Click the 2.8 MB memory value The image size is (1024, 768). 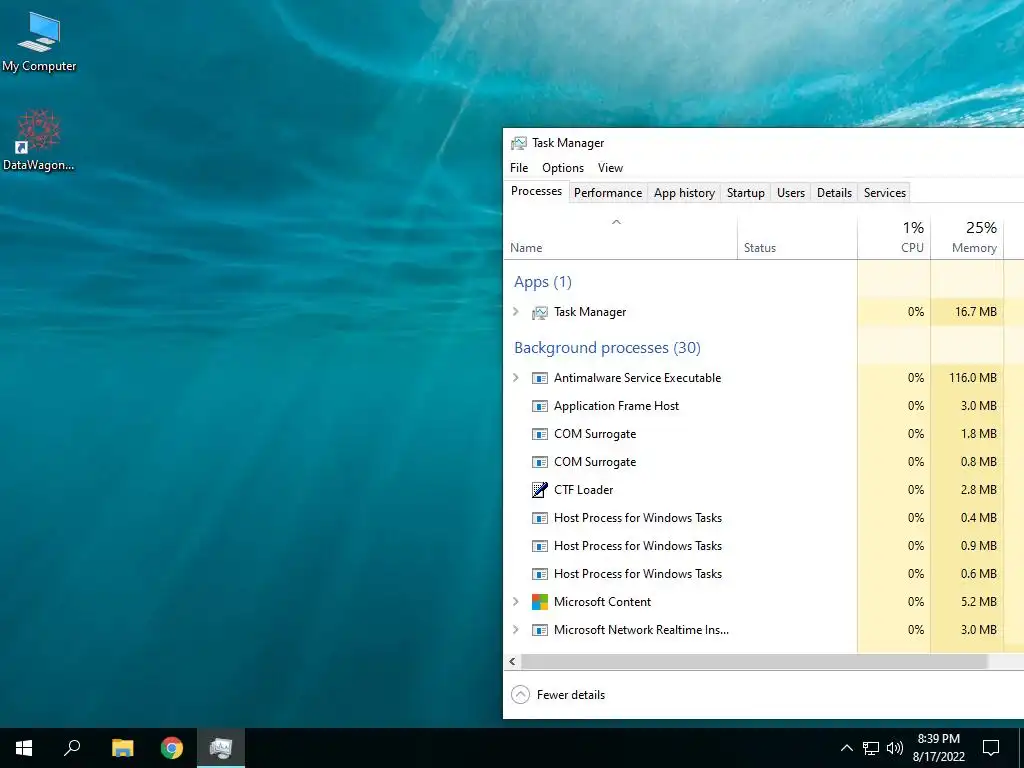[978, 489]
